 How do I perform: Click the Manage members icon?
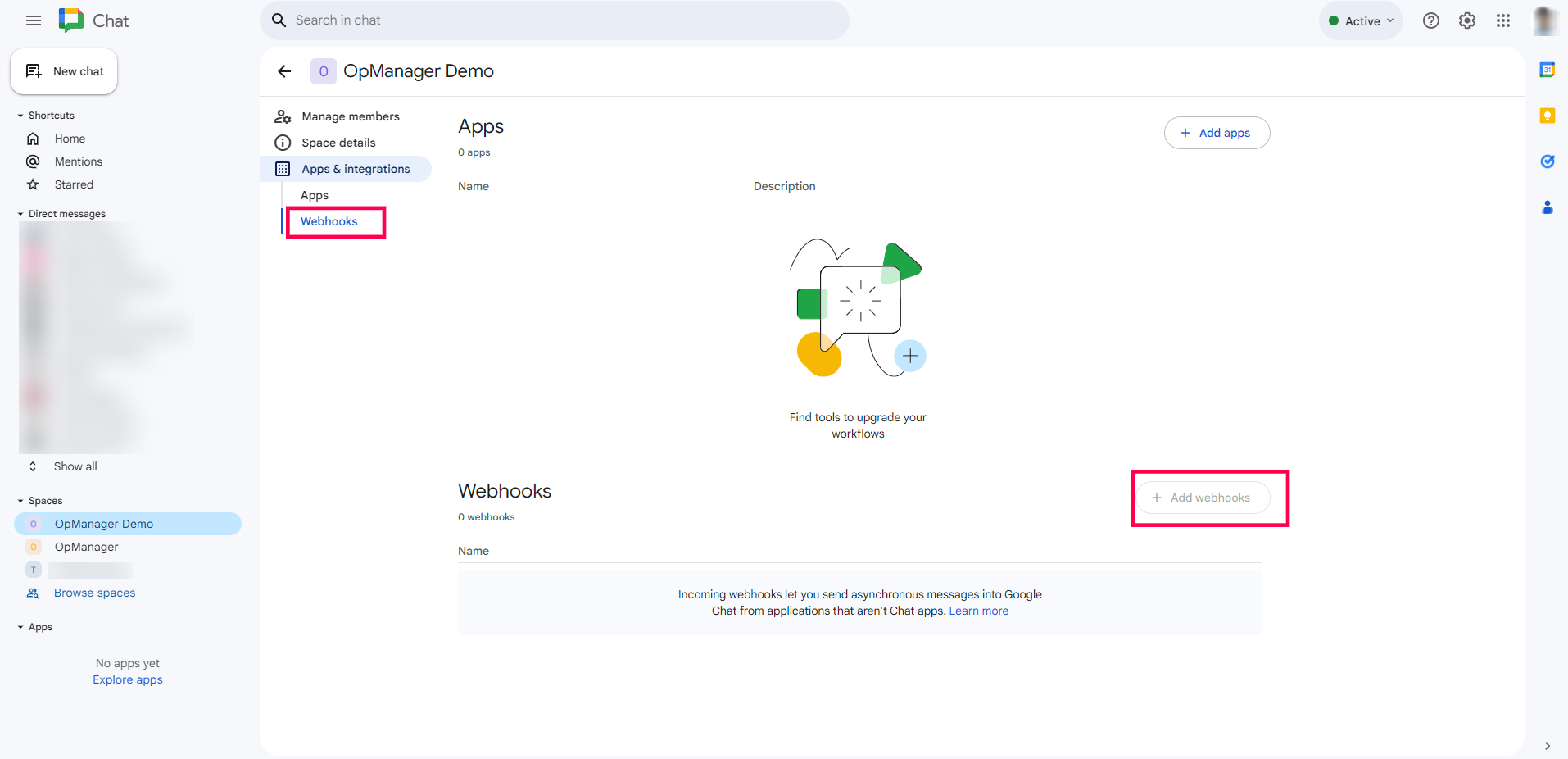(x=283, y=116)
